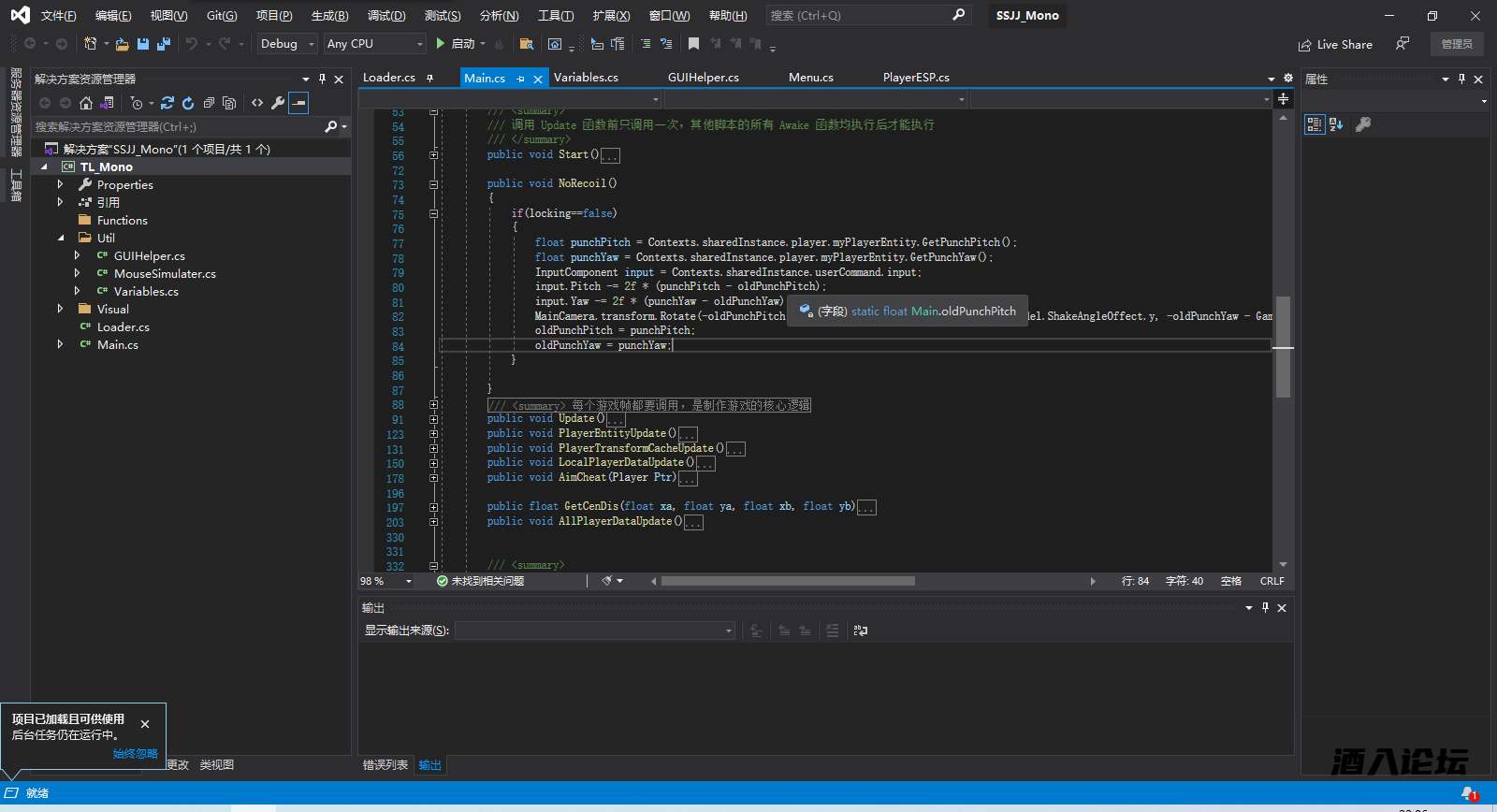Click the 类视图 tab at bottom
Image resolution: width=1497 pixels, height=812 pixels.
(217, 765)
